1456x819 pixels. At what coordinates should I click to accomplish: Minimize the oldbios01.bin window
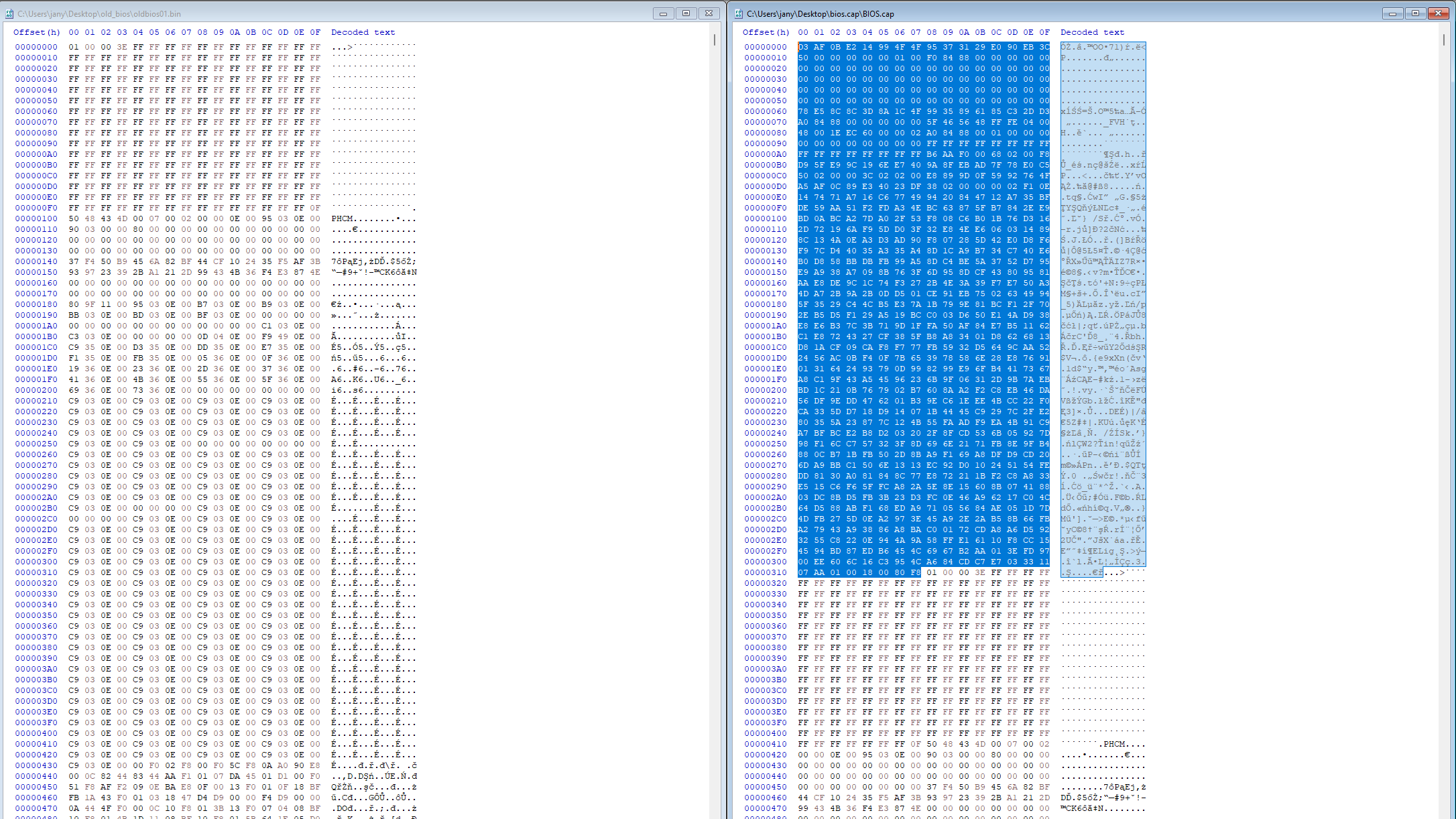click(663, 13)
